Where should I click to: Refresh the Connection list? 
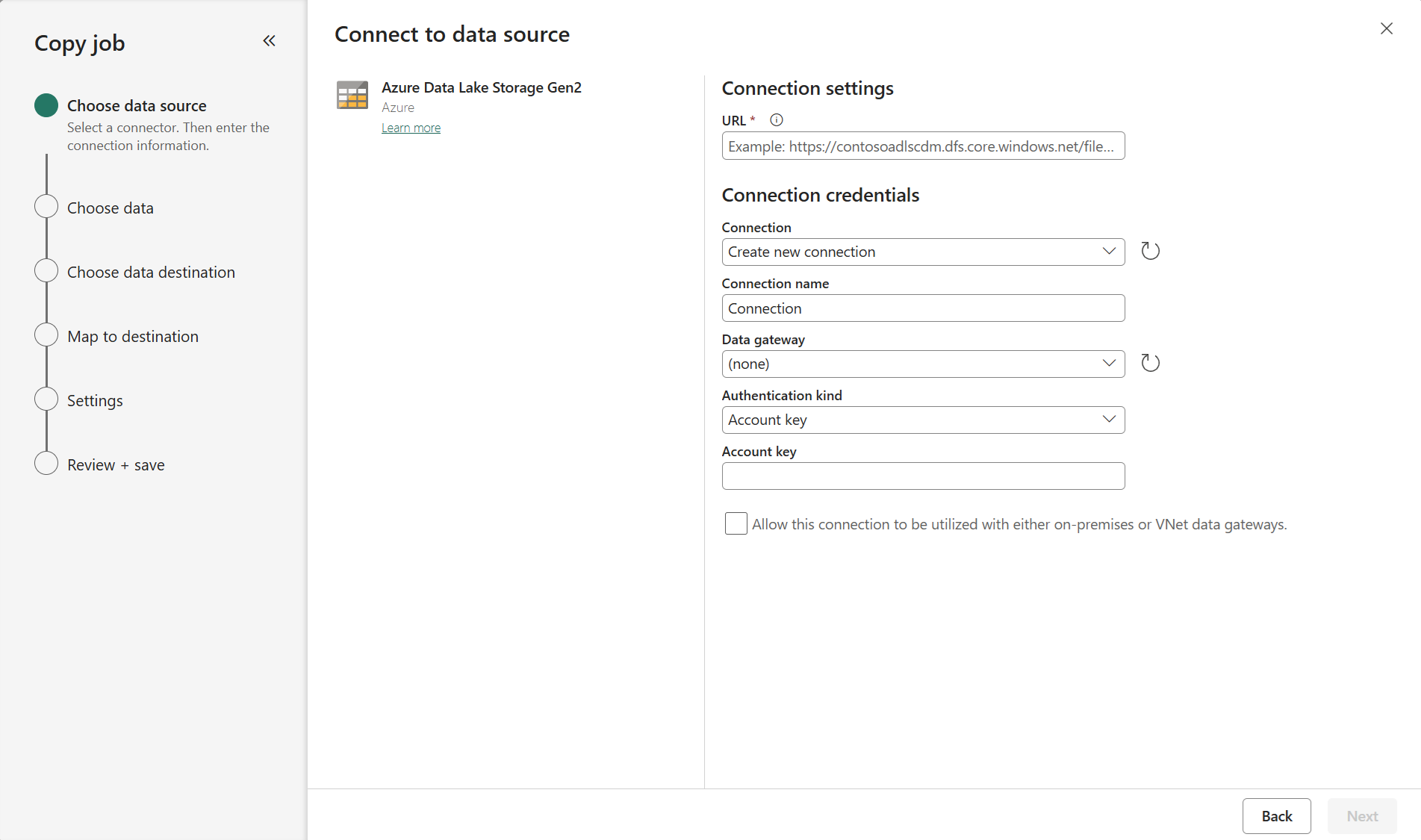click(x=1150, y=251)
